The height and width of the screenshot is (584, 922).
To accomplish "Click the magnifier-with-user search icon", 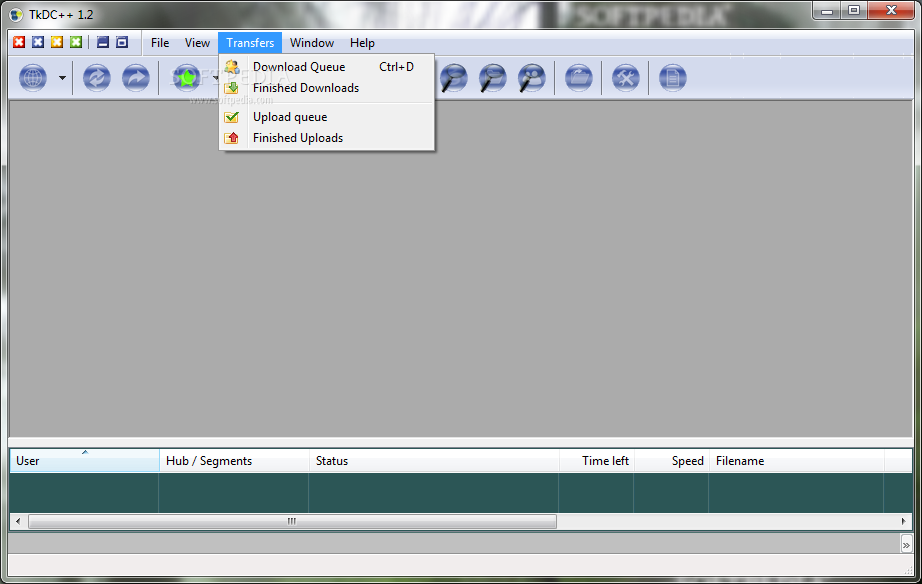I will point(532,78).
